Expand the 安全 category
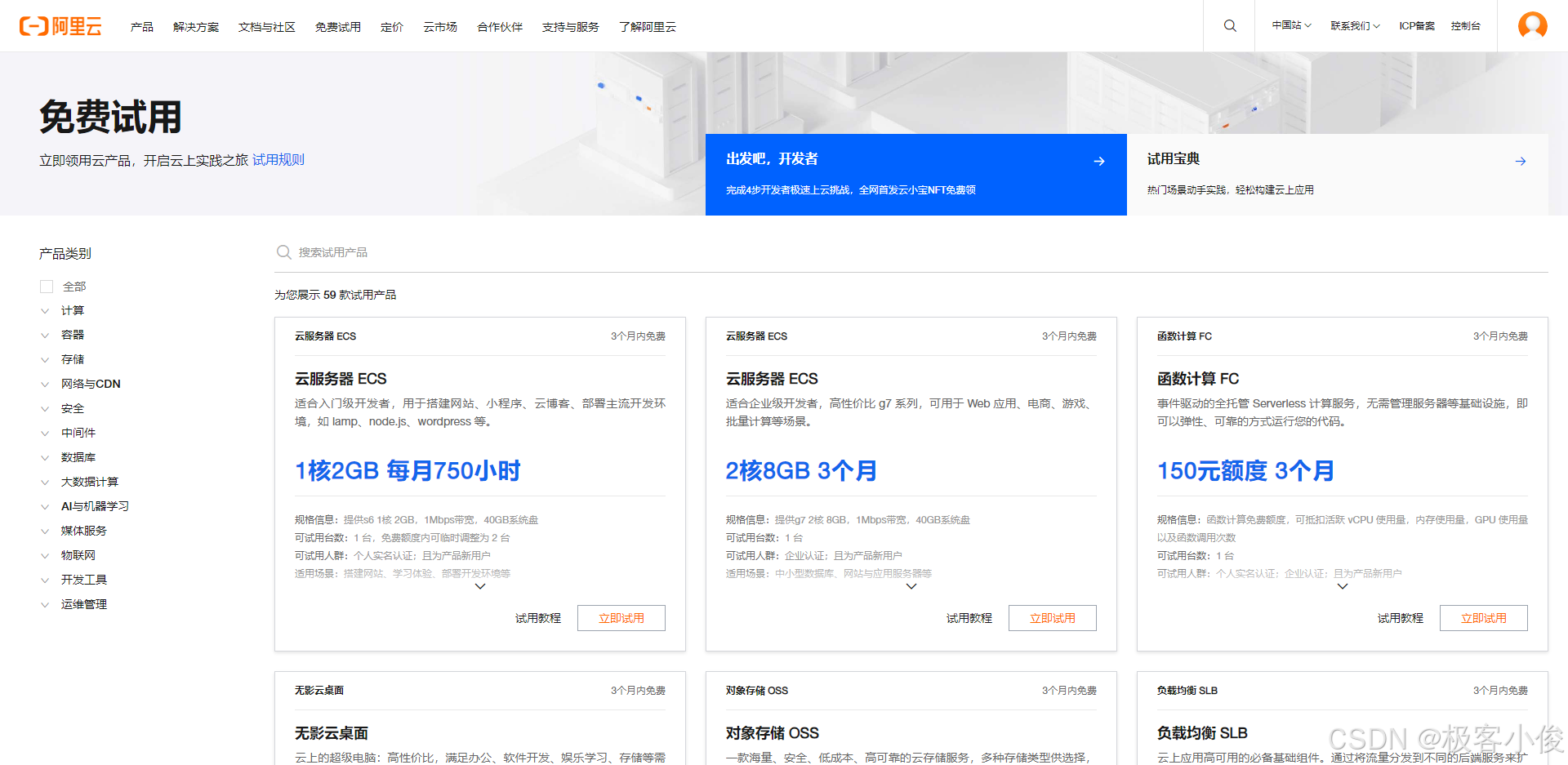This screenshot has height=765, width=1568. [45, 409]
